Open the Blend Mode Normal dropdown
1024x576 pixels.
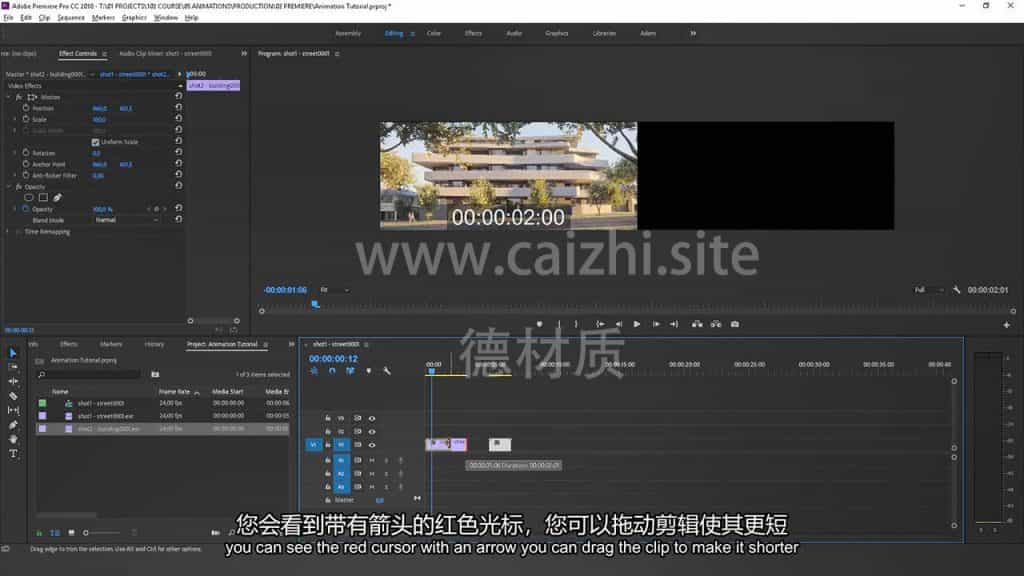[127, 220]
